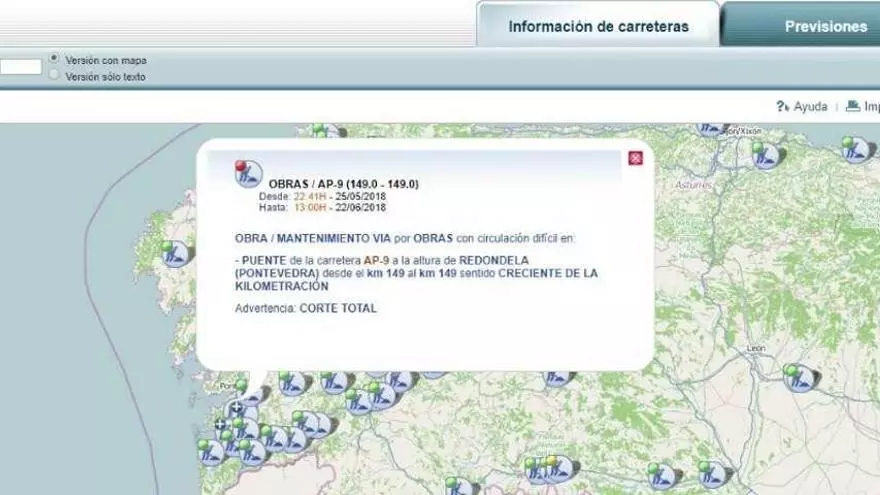Image resolution: width=880 pixels, height=495 pixels.
Task: Click the León city label on map
Action: coord(756,349)
